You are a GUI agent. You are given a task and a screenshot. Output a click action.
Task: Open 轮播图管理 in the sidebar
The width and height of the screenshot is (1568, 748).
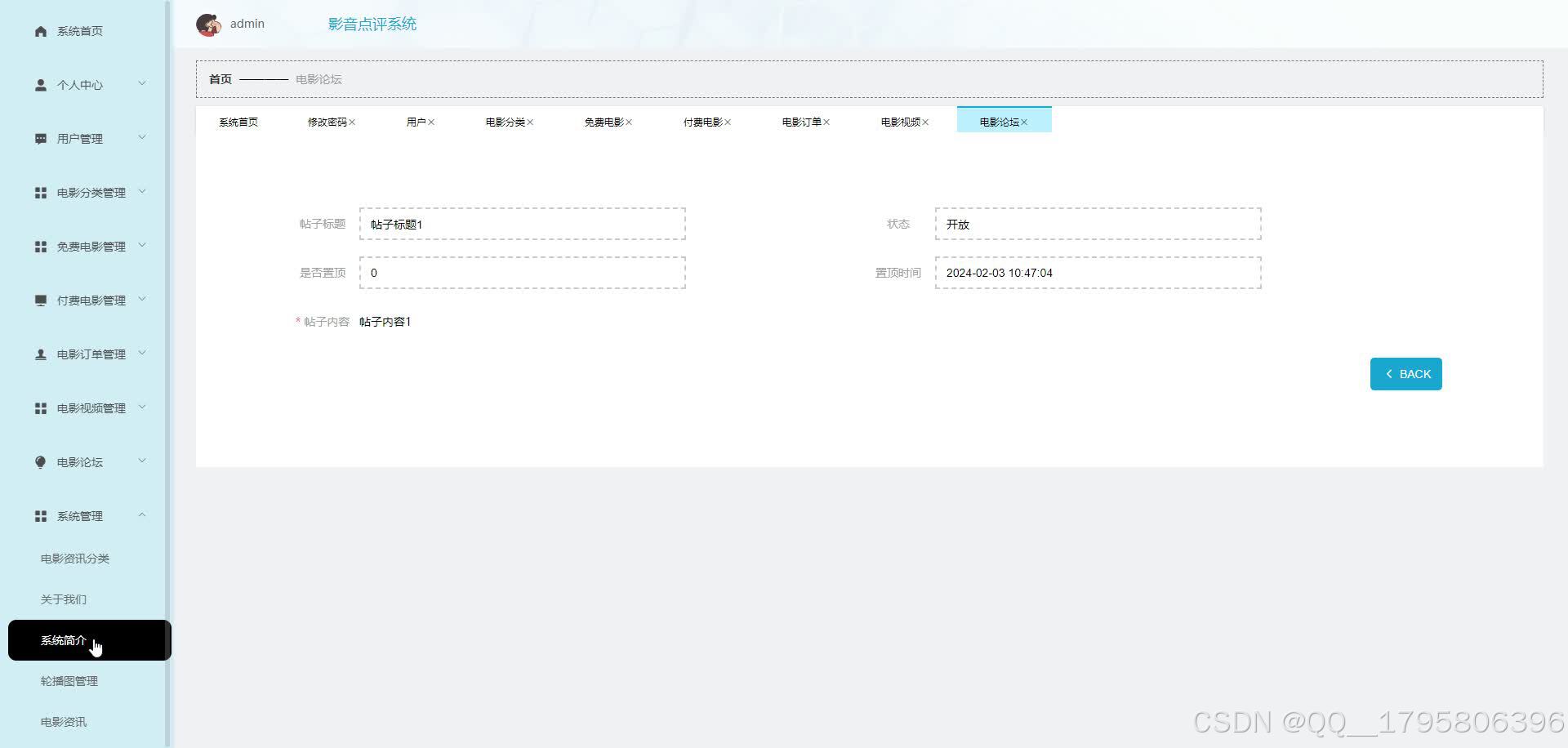(x=69, y=681)
